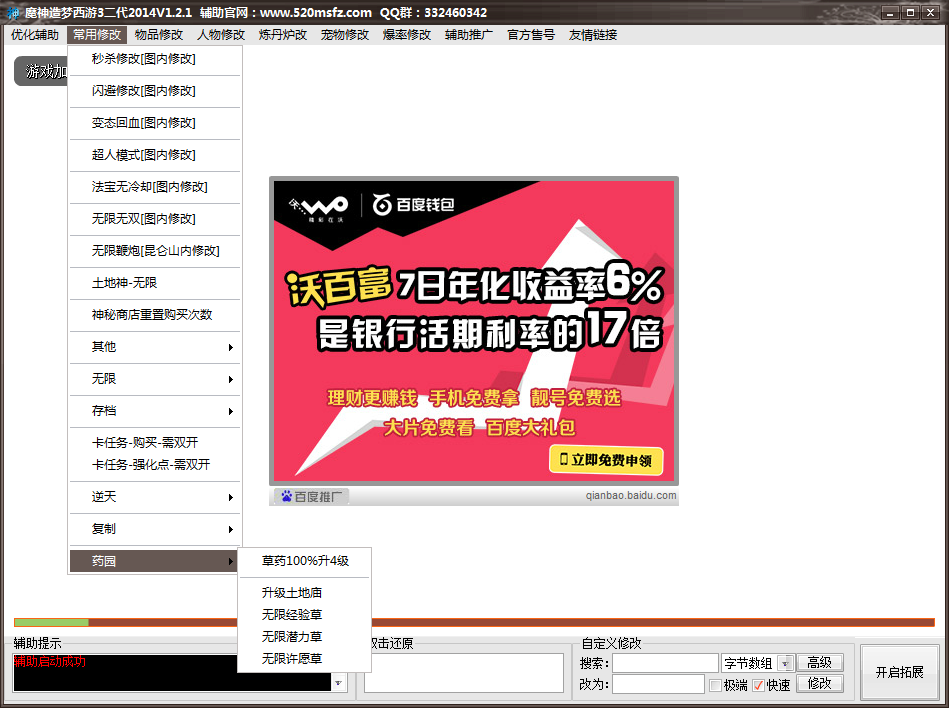Select 神秘商店重置购买次数 item
The image size is (949, 708).
pos(155,315)
